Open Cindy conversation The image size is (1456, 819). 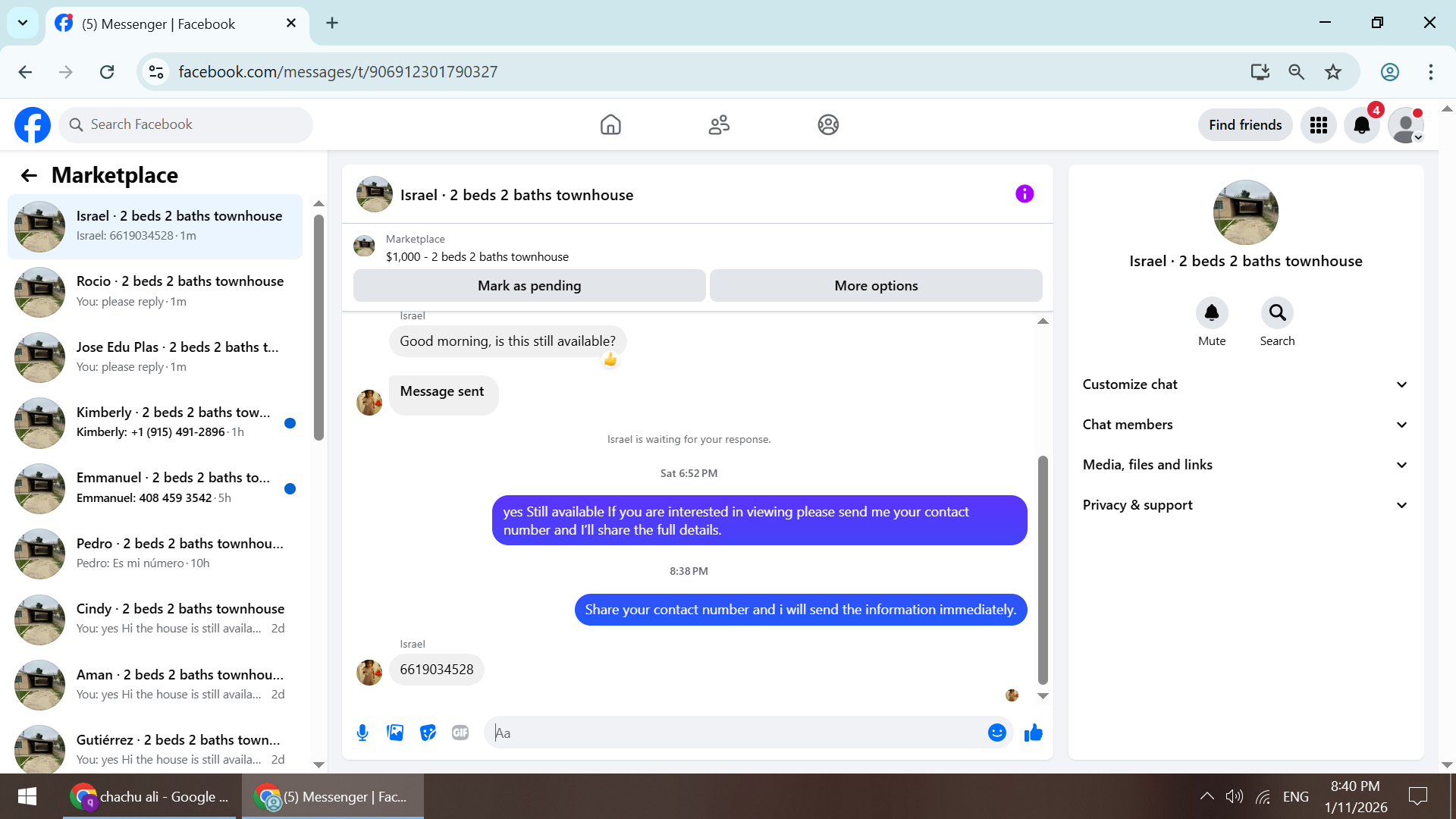(x=155, y=620)
